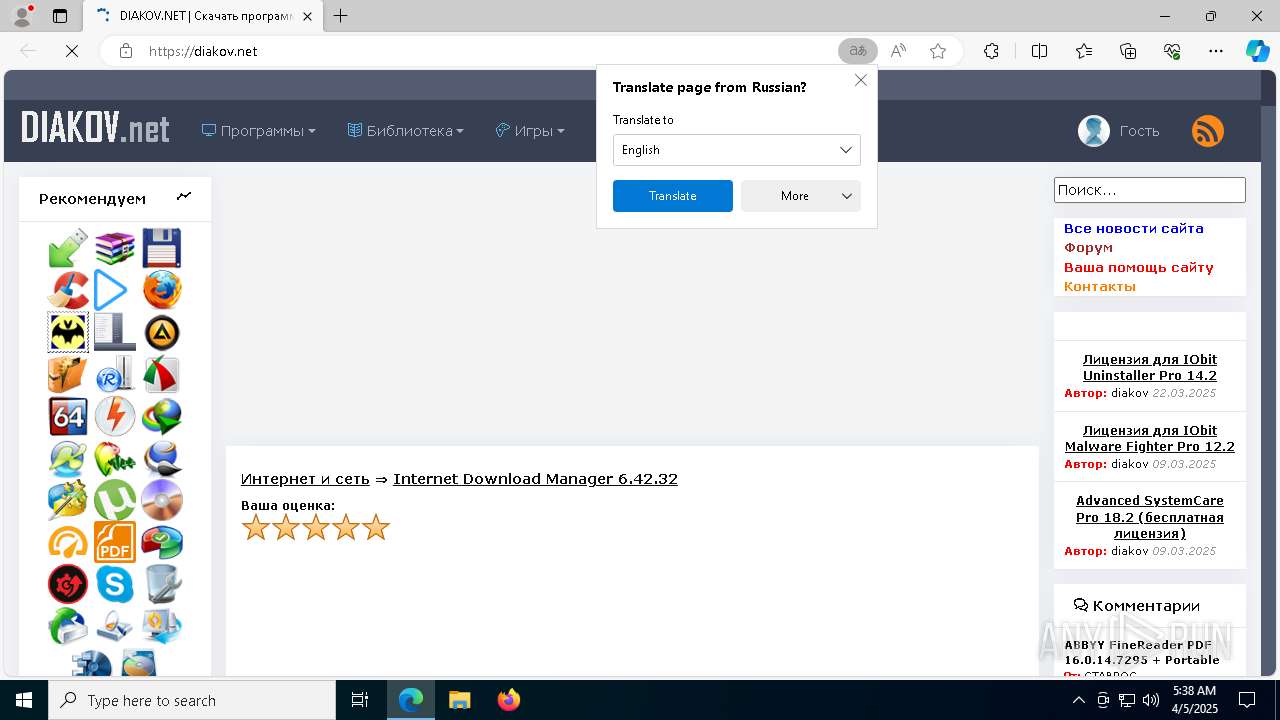Select the DIAKOV.NET browser tab
The image size is (1280, 720).
point(201,16)
